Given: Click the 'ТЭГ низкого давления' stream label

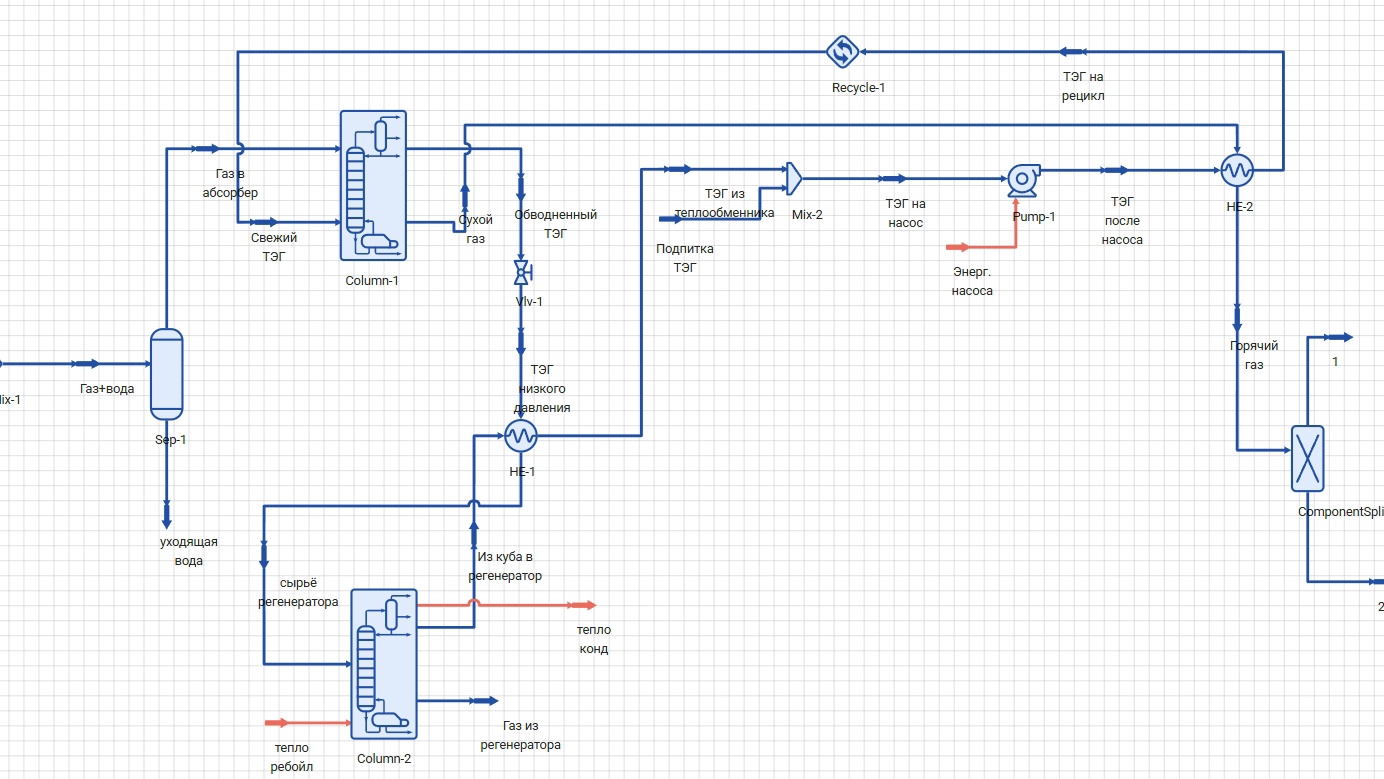Looking at the screenshot, I should [x=543, y=388].
